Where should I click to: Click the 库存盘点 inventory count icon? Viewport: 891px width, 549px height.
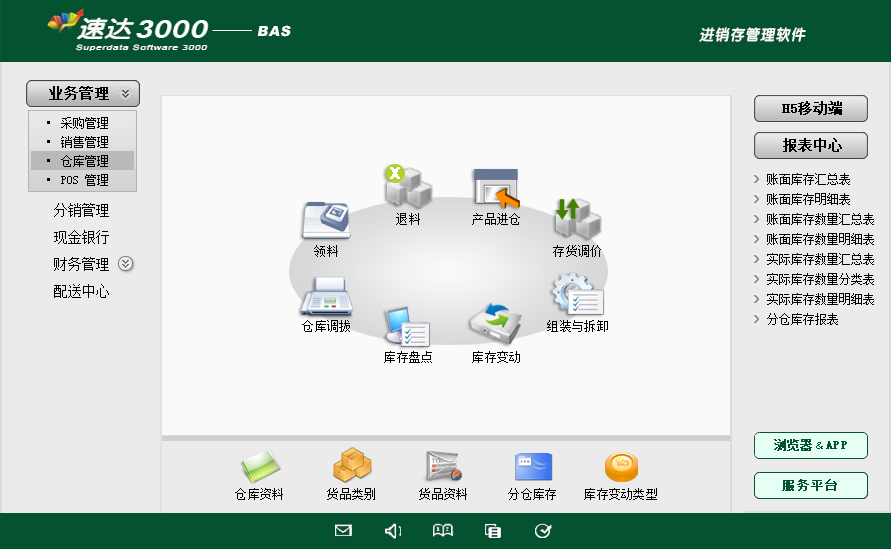(407, 327)
